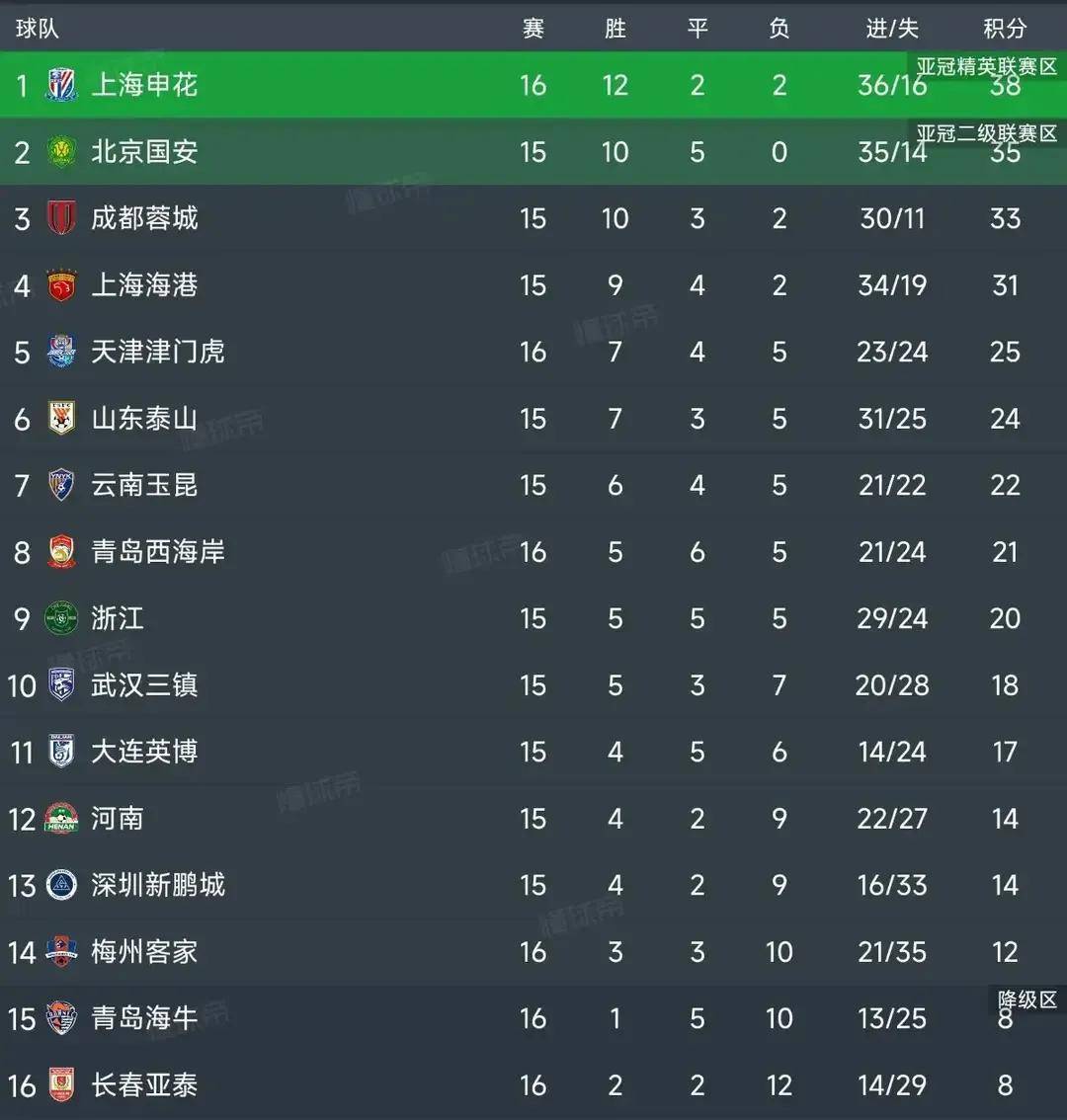
Task: Open the 山东泰山 club crest
Action: coord(61,418)
